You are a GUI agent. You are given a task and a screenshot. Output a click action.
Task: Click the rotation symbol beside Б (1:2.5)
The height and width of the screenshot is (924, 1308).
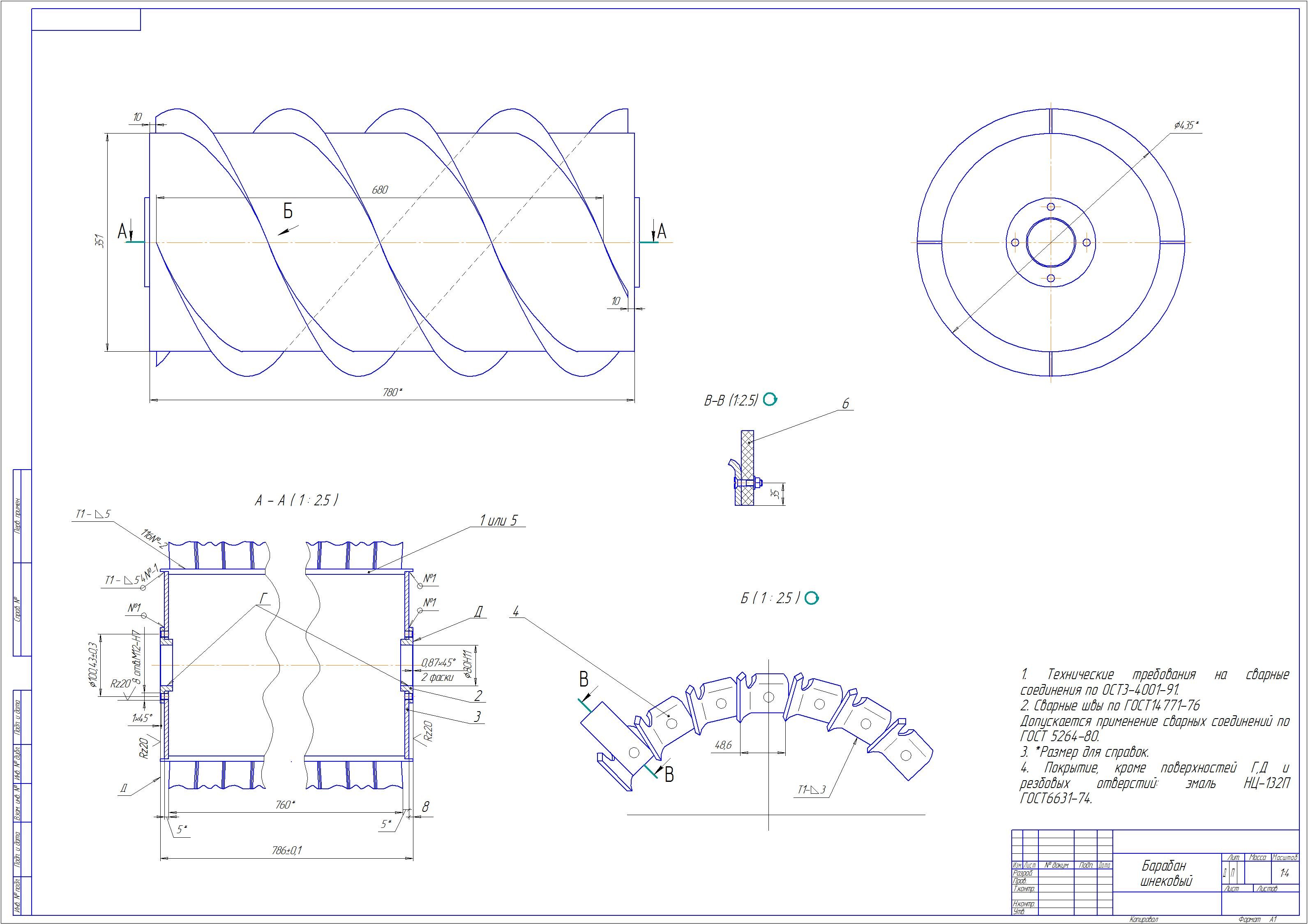(812, 598)
